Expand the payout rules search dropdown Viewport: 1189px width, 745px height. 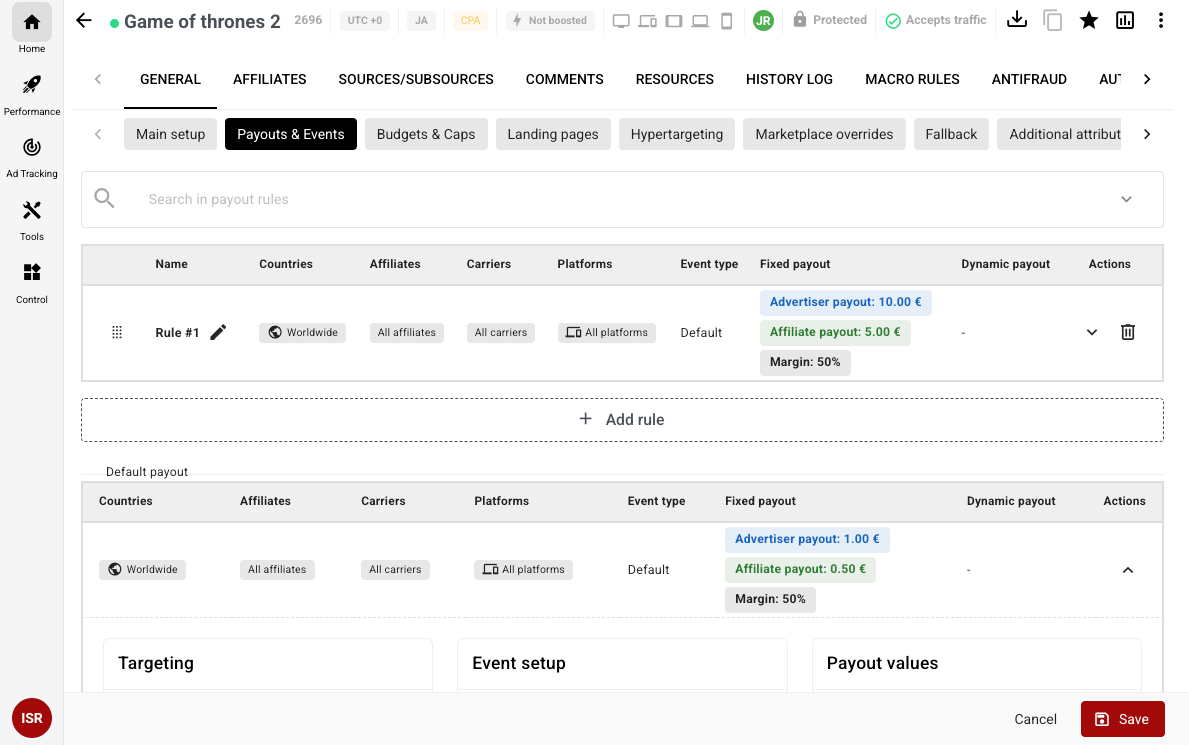point(1126,199)
